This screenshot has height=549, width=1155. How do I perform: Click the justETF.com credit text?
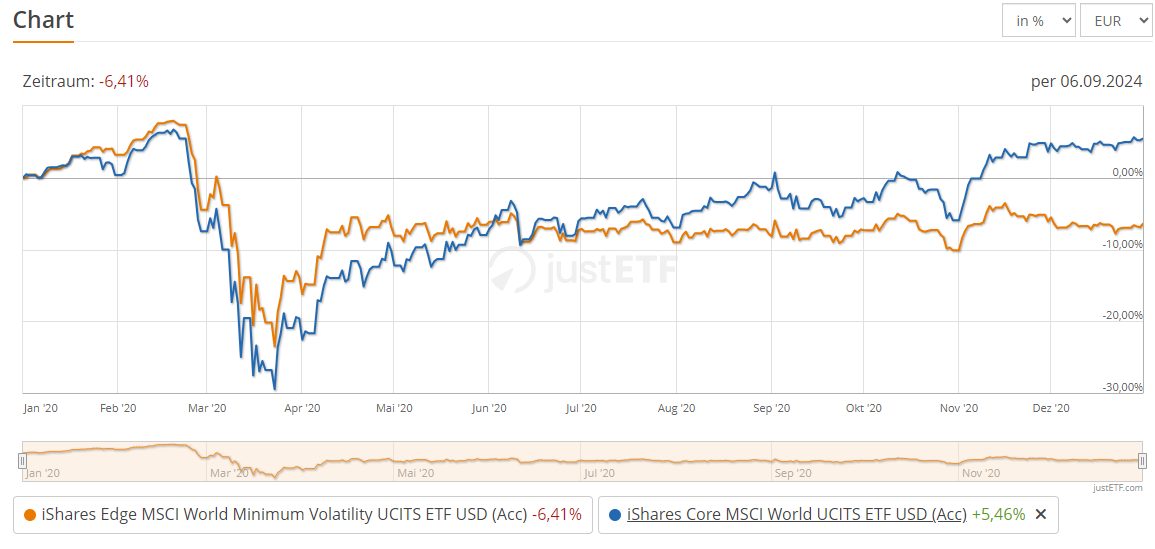click(x=1118, y=488)
